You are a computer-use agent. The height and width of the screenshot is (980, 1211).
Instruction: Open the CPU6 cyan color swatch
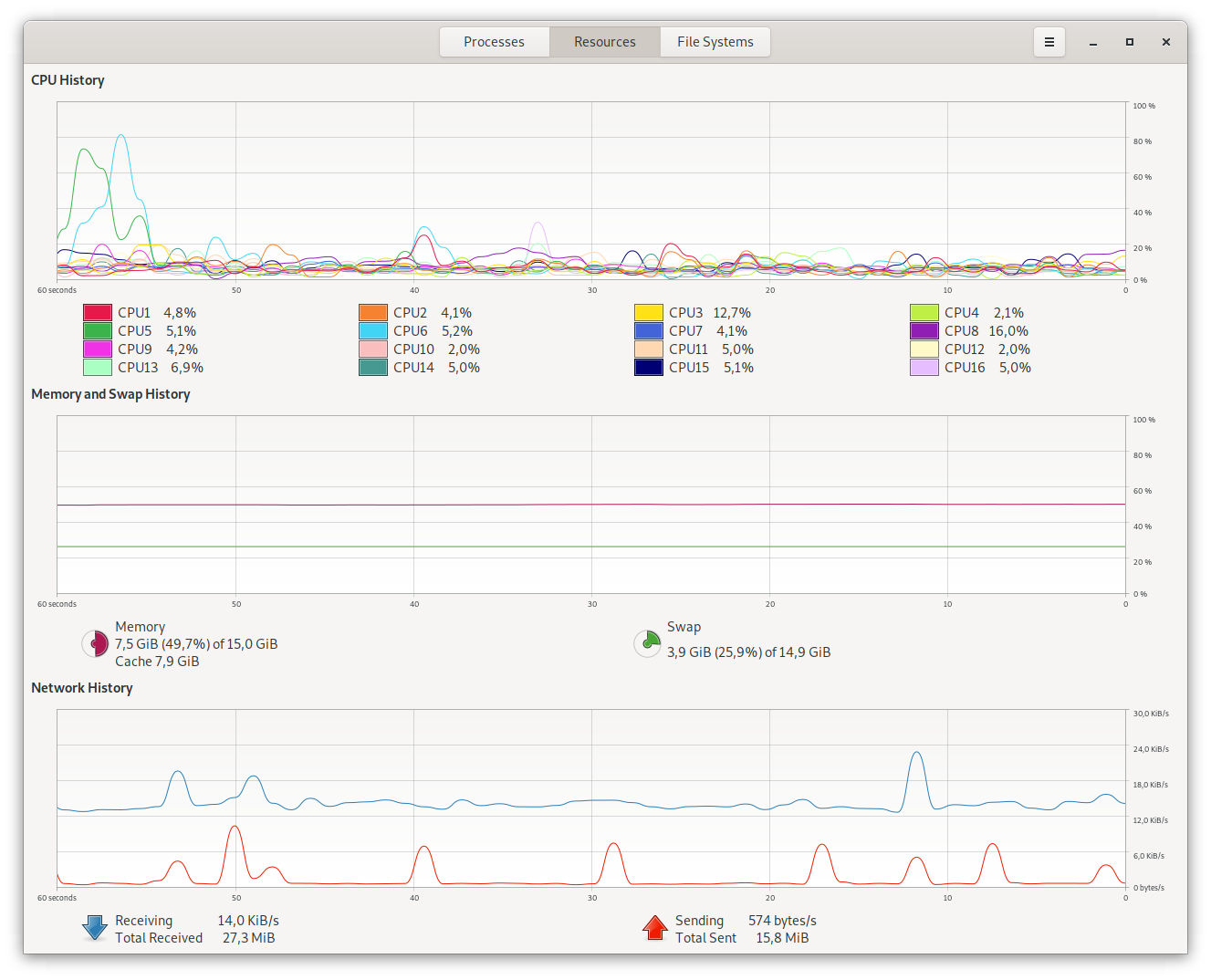tap(373, 331)
